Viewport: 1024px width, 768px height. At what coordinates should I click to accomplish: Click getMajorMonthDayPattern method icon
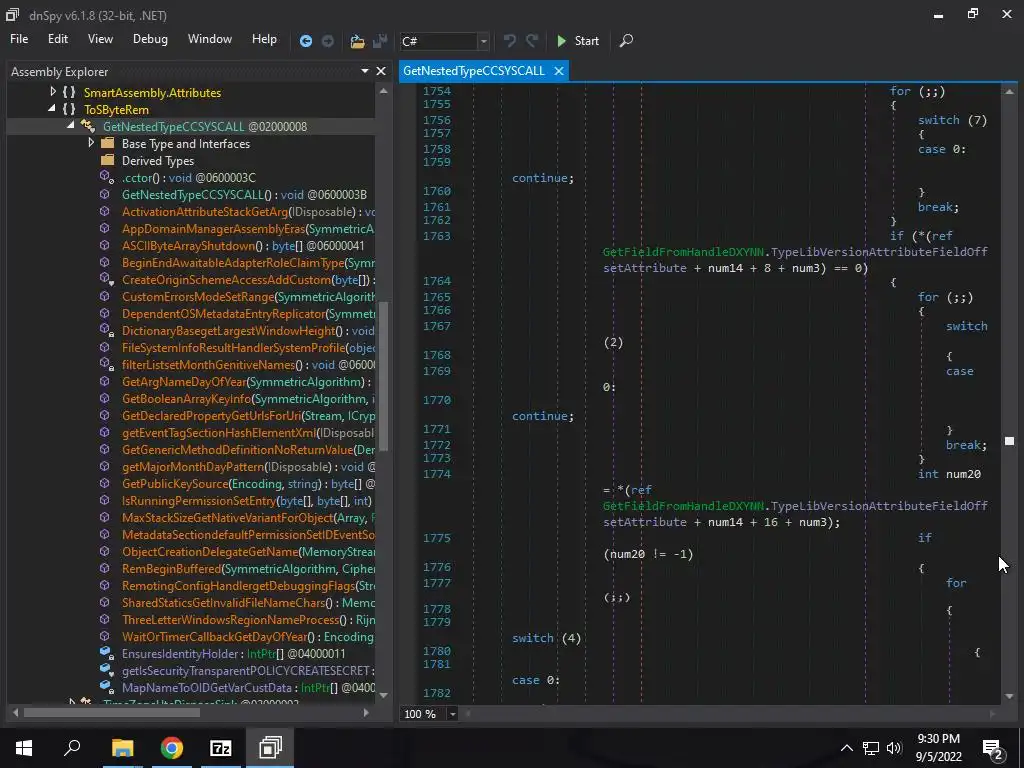pos(104,466)
